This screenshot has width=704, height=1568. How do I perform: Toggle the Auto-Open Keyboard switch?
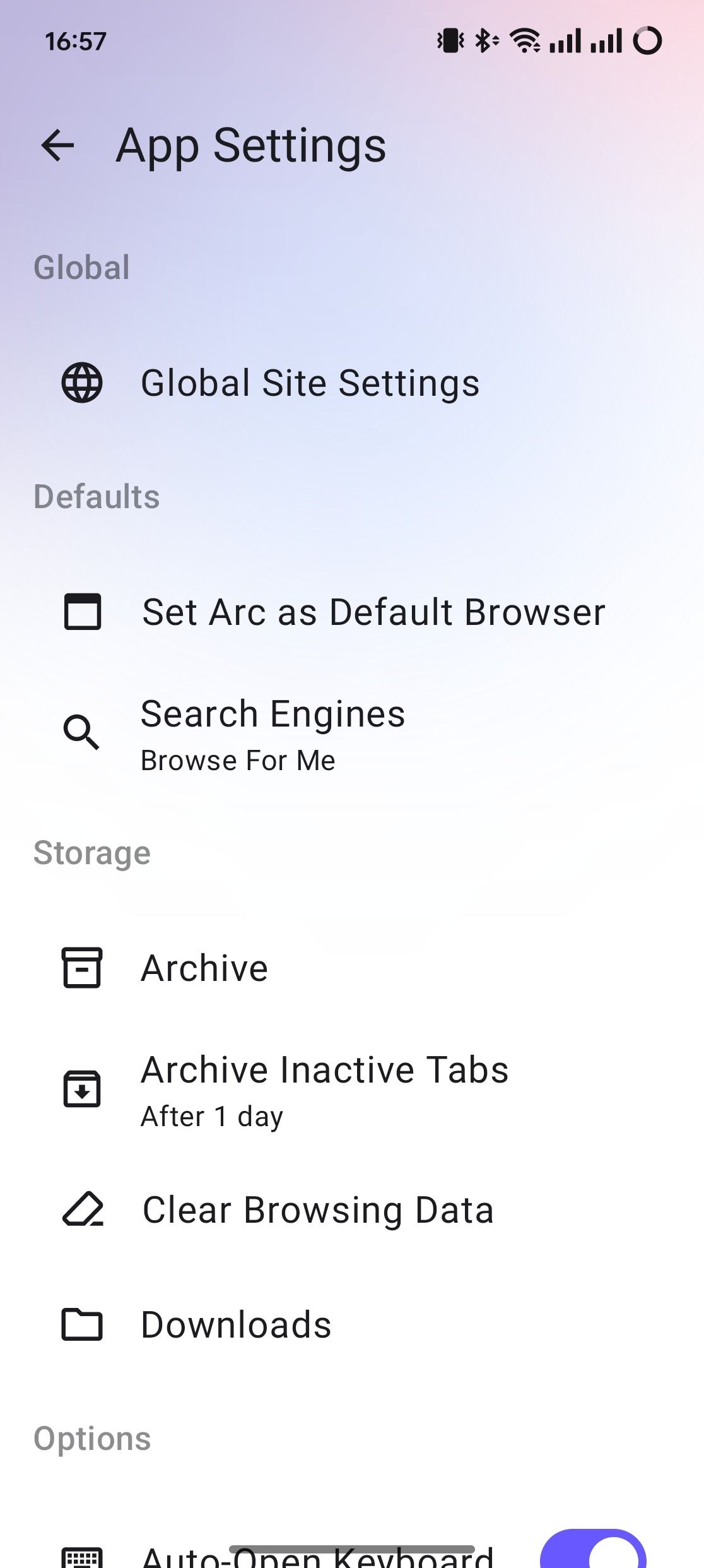click(593, 1552)
